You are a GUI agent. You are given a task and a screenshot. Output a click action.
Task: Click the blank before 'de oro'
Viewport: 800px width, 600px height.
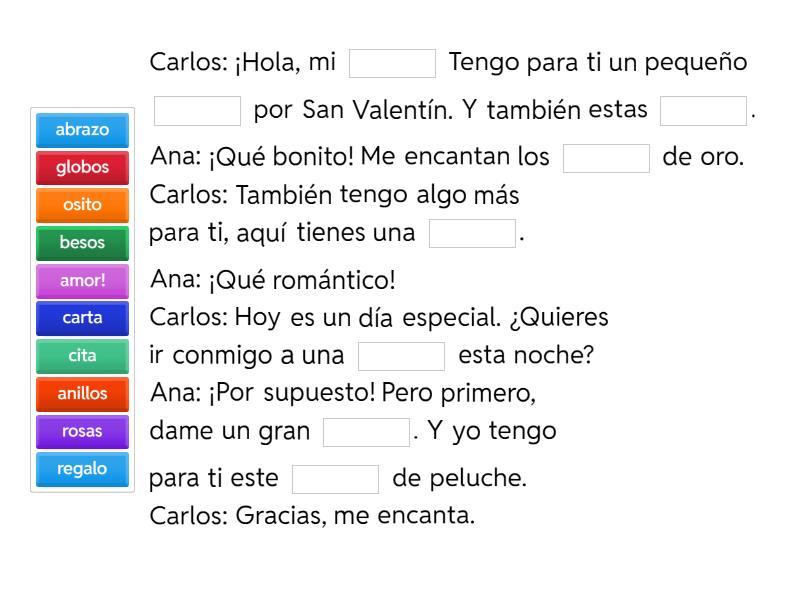[606, 158]
